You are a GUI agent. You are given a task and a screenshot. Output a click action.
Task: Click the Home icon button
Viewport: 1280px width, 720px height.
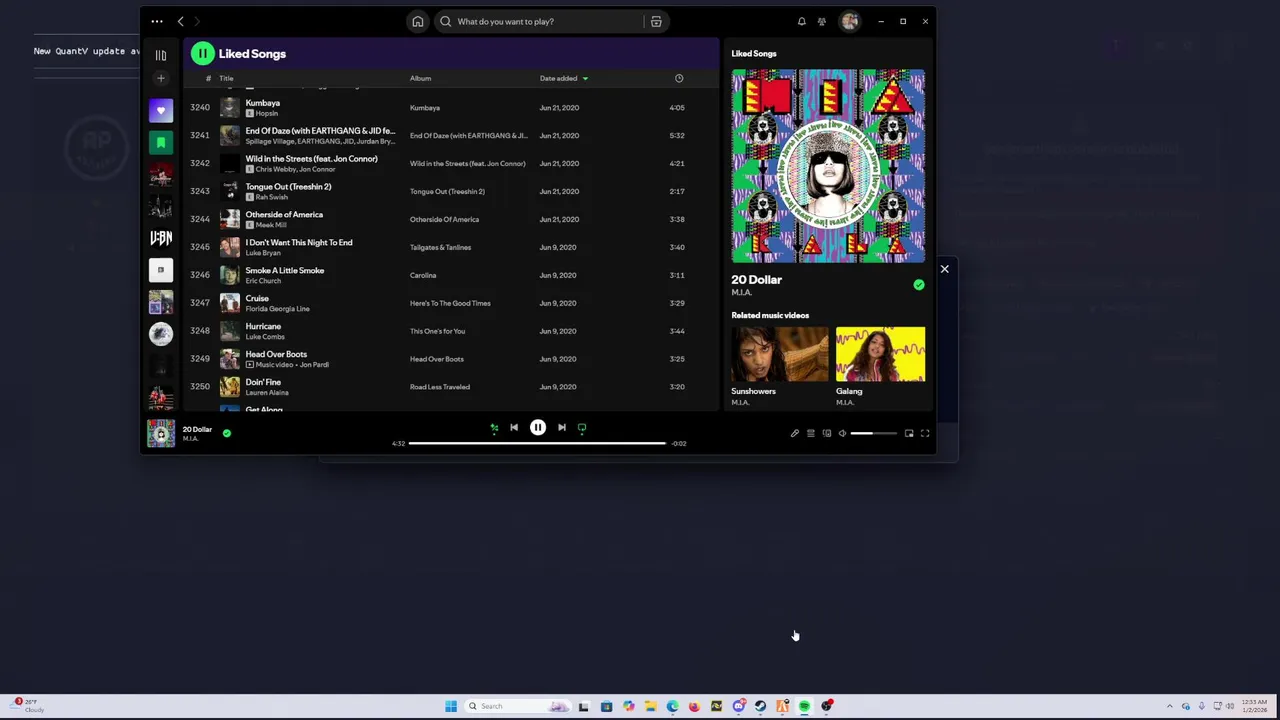418,21
